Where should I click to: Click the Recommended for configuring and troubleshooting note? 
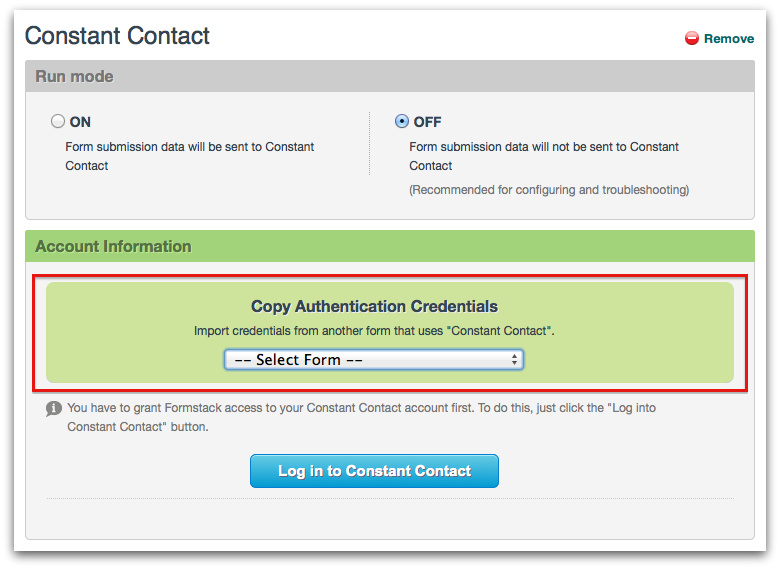pos(549,190)
